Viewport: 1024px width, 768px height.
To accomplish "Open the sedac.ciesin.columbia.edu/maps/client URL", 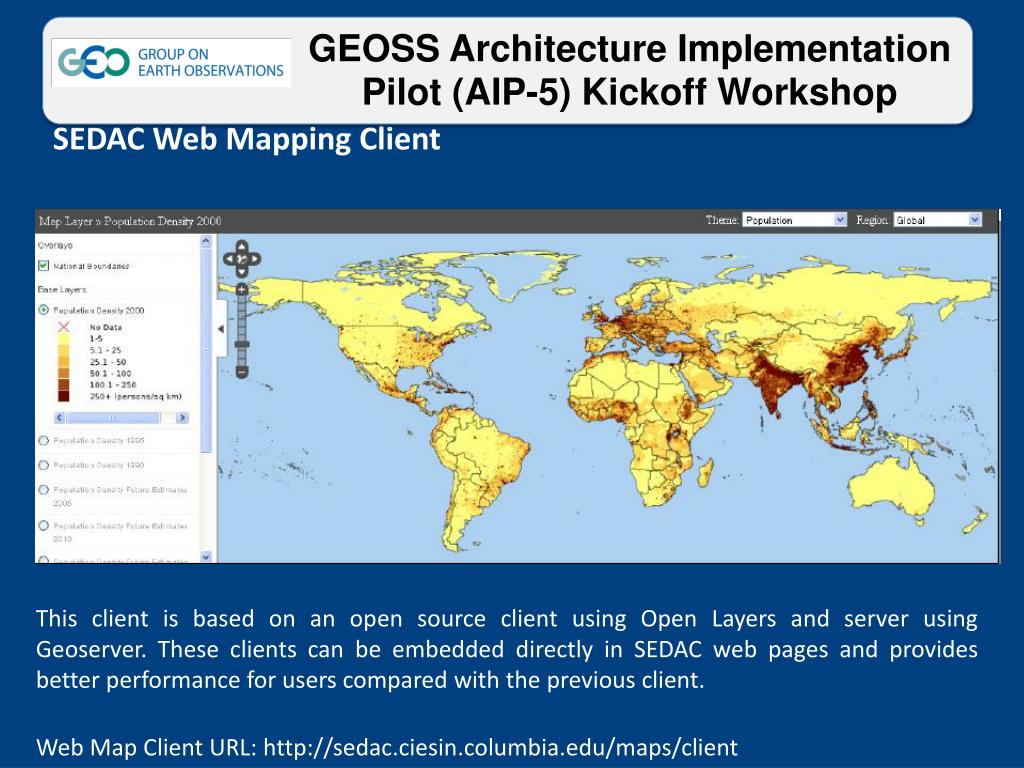I will (x=500, y=746).
